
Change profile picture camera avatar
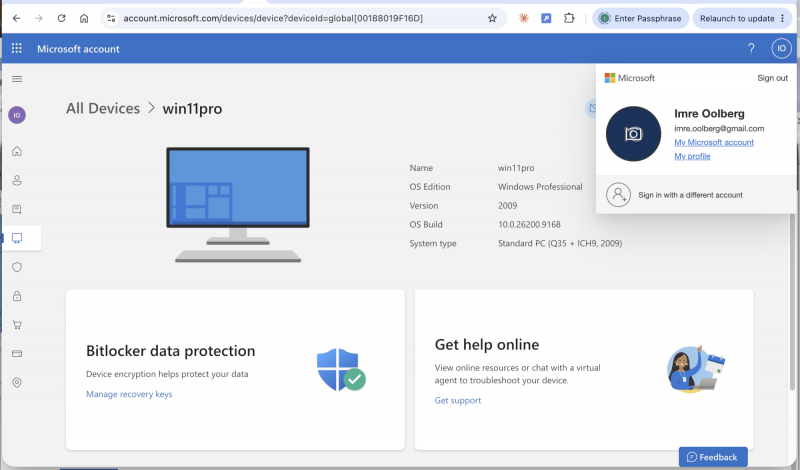click(633, 134)
